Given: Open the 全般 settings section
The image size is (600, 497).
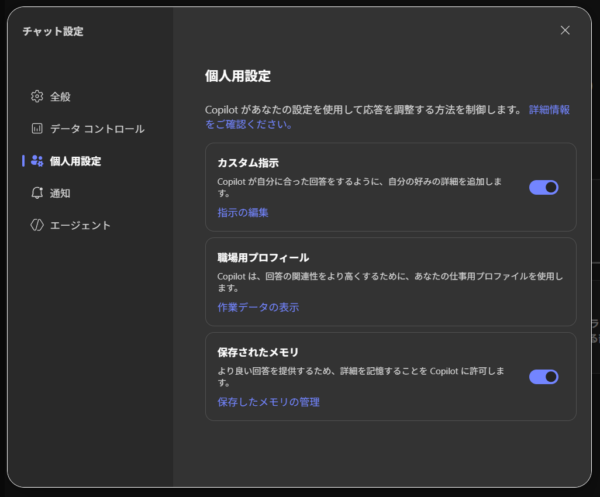Looking at the screenshot, I should 61,97.
